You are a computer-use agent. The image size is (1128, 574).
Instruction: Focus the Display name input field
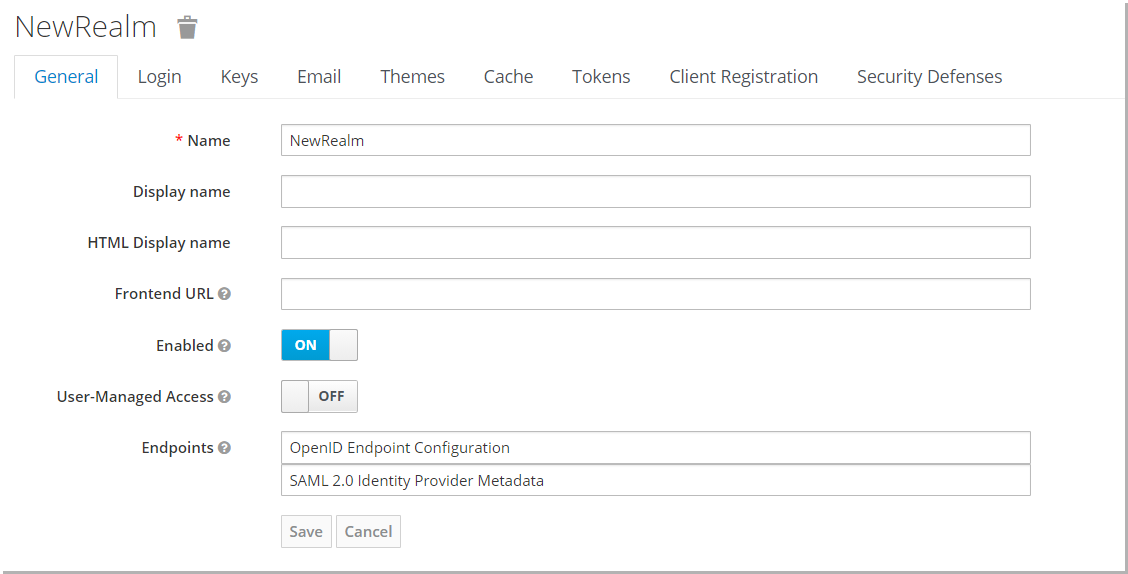(x=655, y=191)
